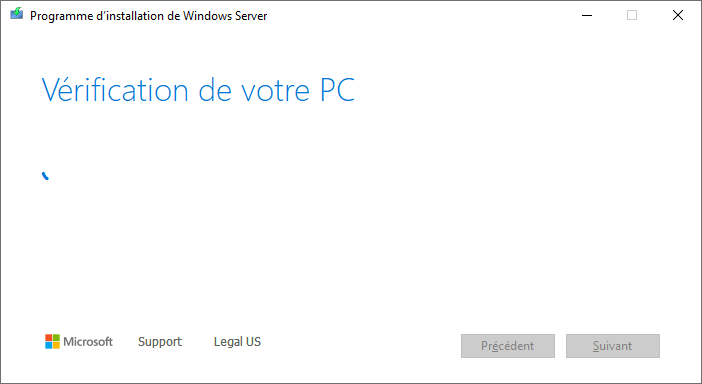Click the Microsoft wordmark text

88,342
